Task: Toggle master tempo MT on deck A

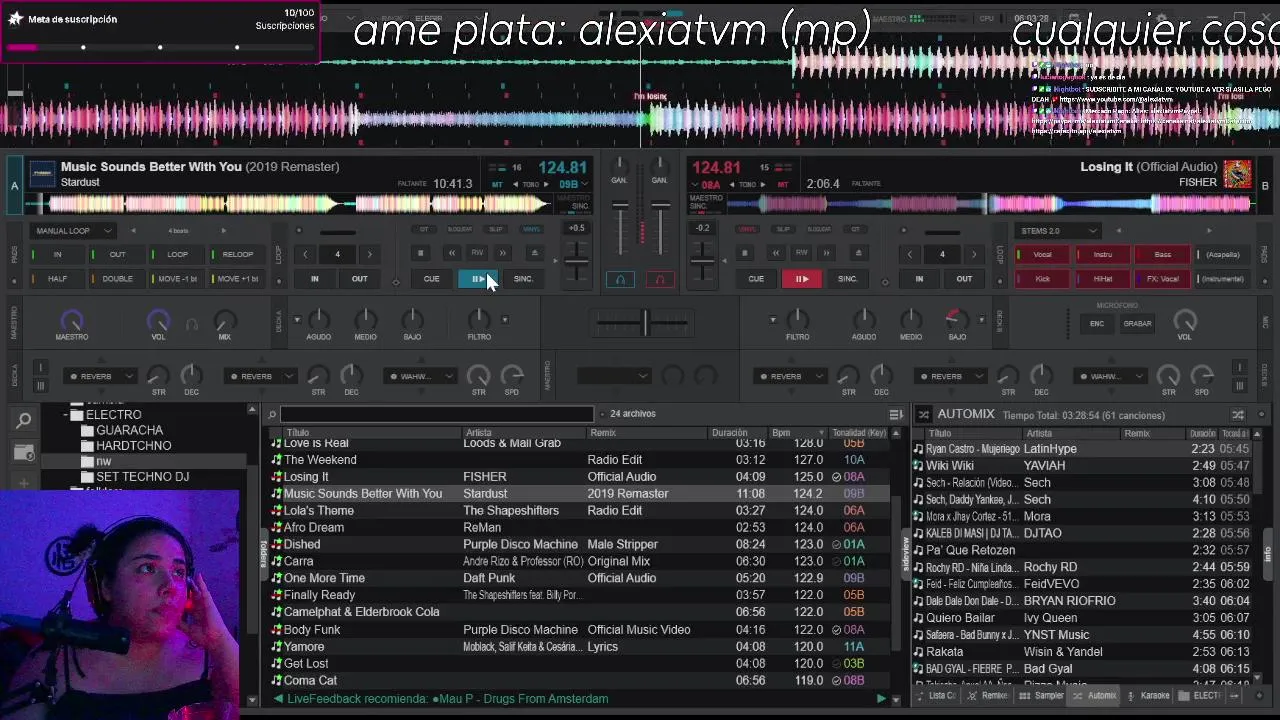Action: (497, 184)
